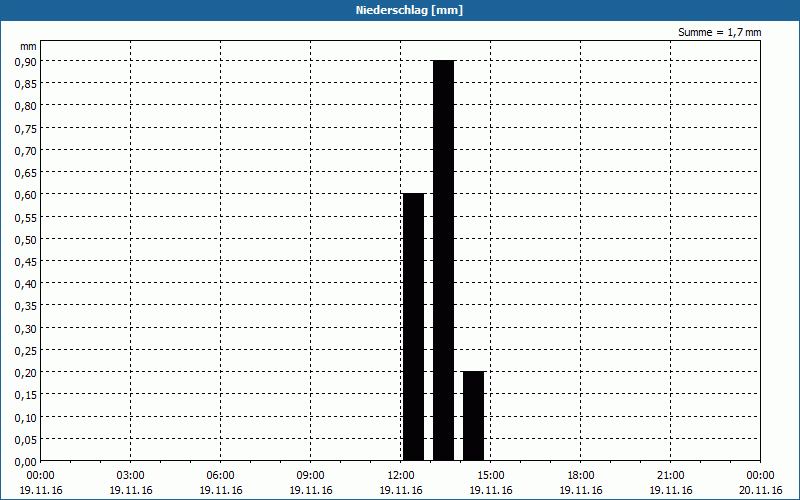
Task: Click the 0,15 y-axis label
Action: (x=26, y=395)
